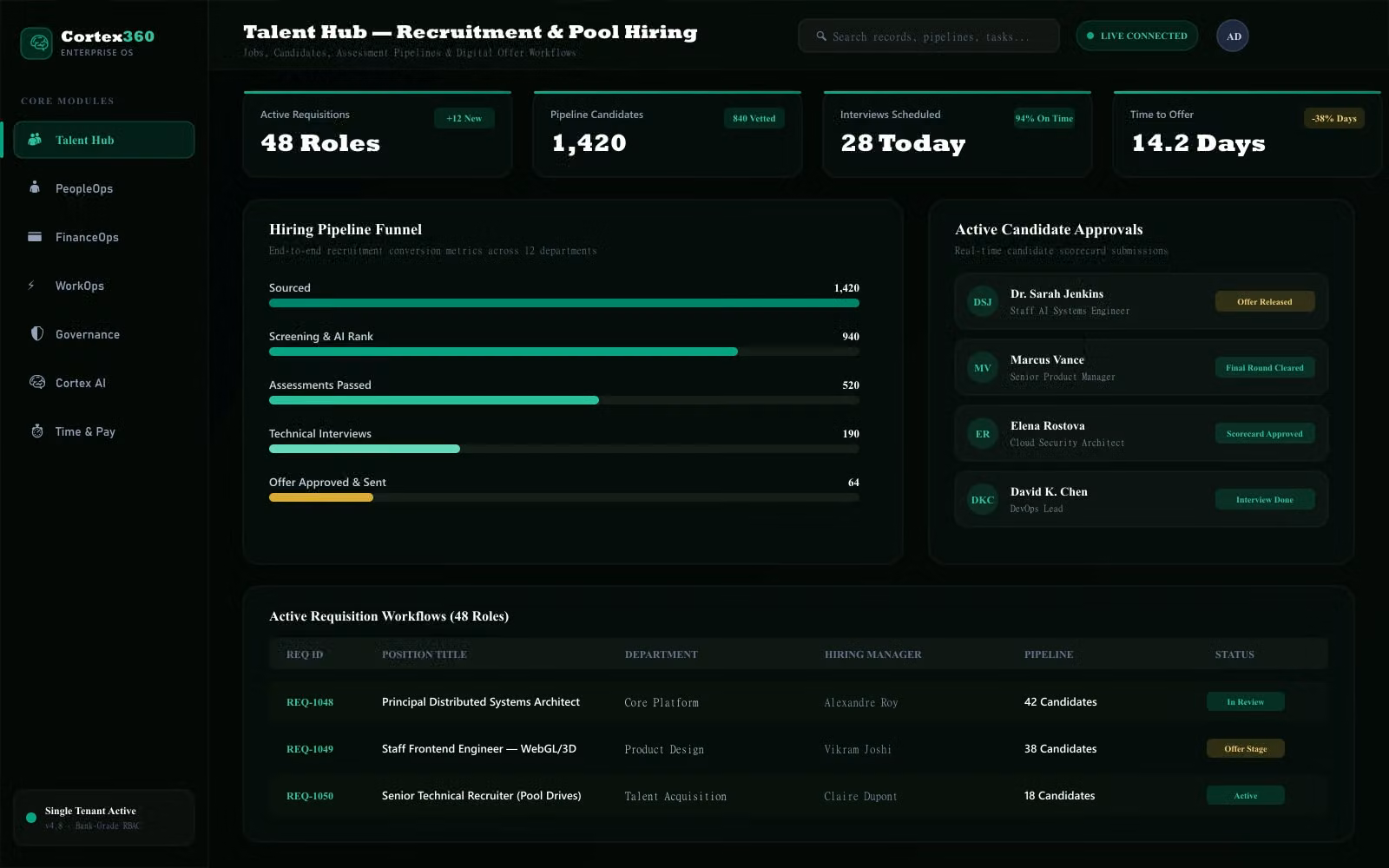Open requisition REQ-1050

click(x=310, y=796)
